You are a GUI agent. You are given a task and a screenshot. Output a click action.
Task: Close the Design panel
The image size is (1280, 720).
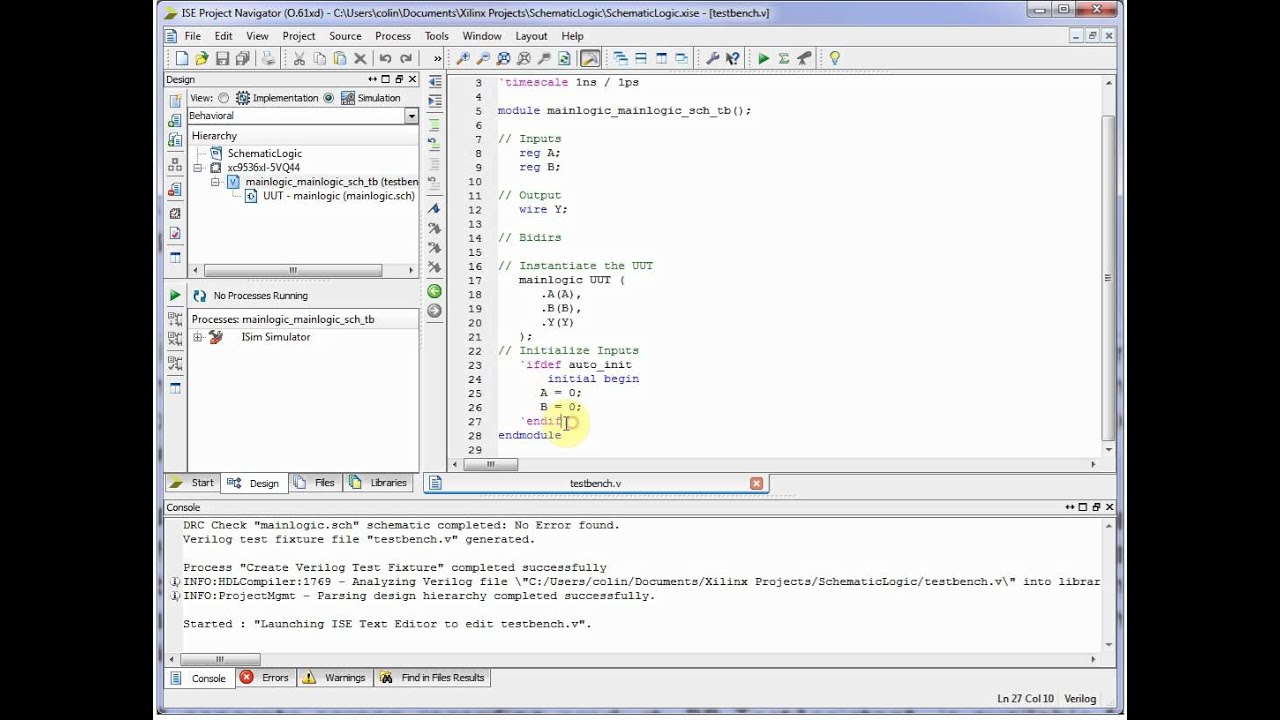412,80
